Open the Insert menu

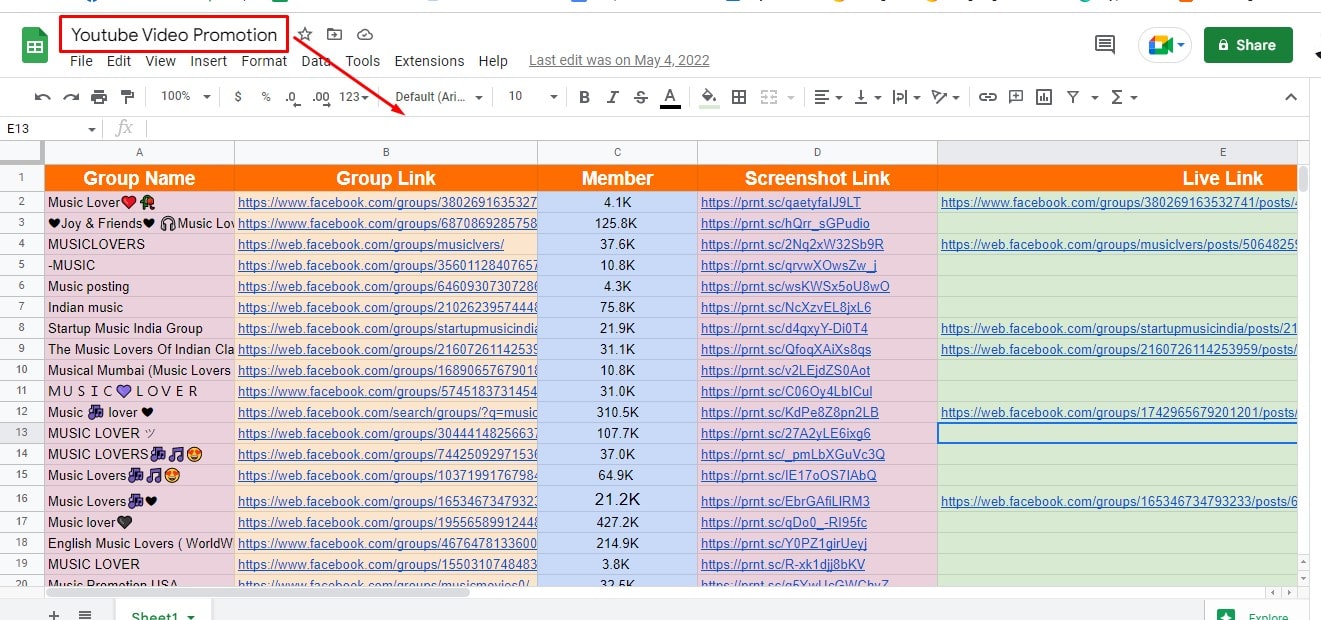pos(209,61)
